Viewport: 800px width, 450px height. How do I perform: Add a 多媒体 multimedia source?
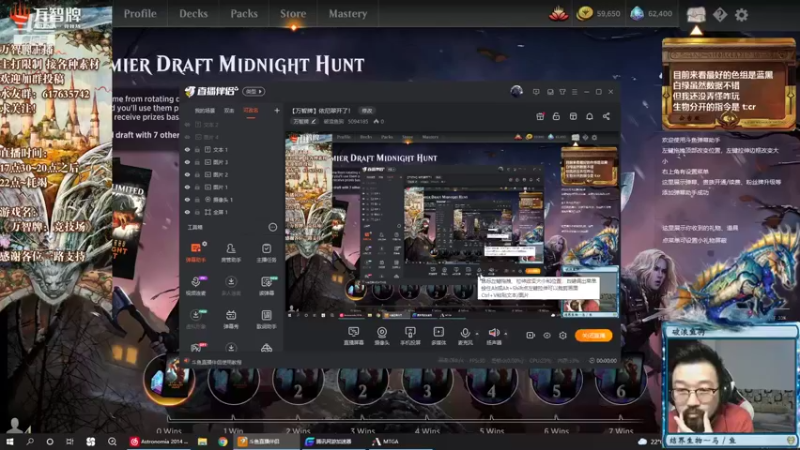click(438, 336)
